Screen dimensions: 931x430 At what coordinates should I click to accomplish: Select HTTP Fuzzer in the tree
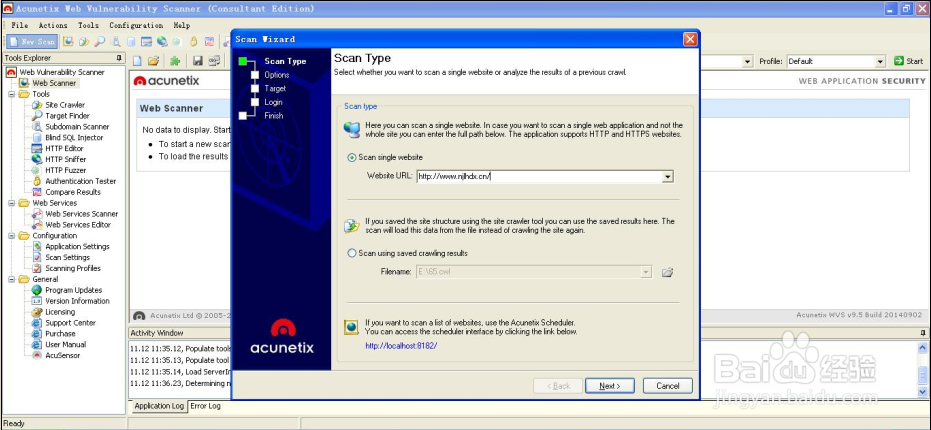pos(66,170)
